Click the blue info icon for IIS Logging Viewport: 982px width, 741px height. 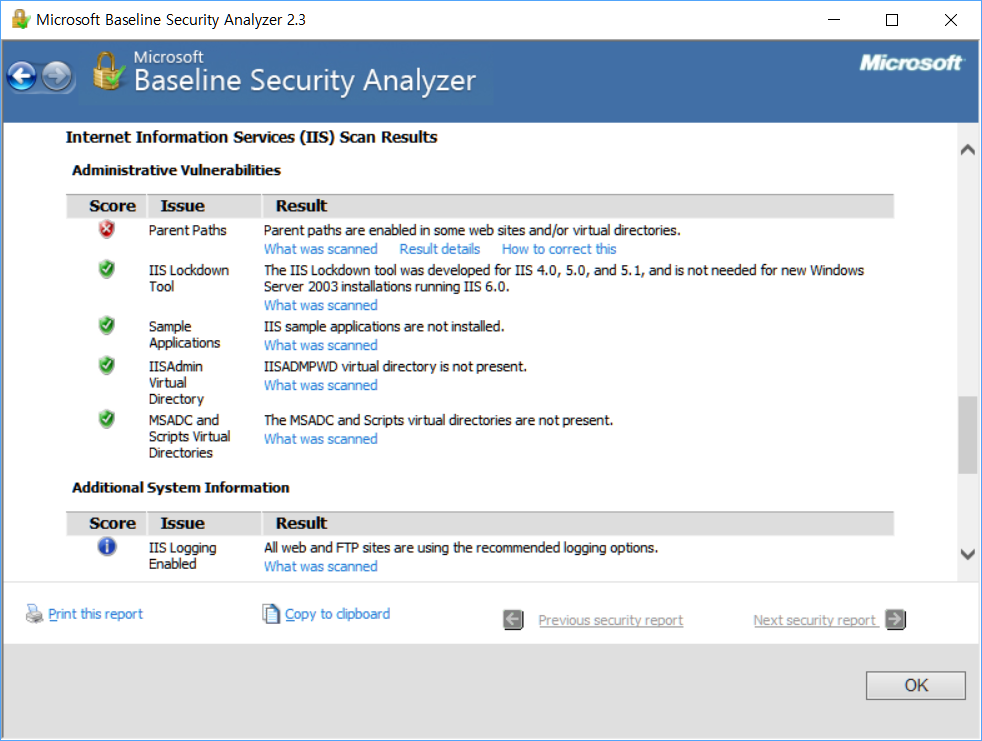click(x=106, y=546)
